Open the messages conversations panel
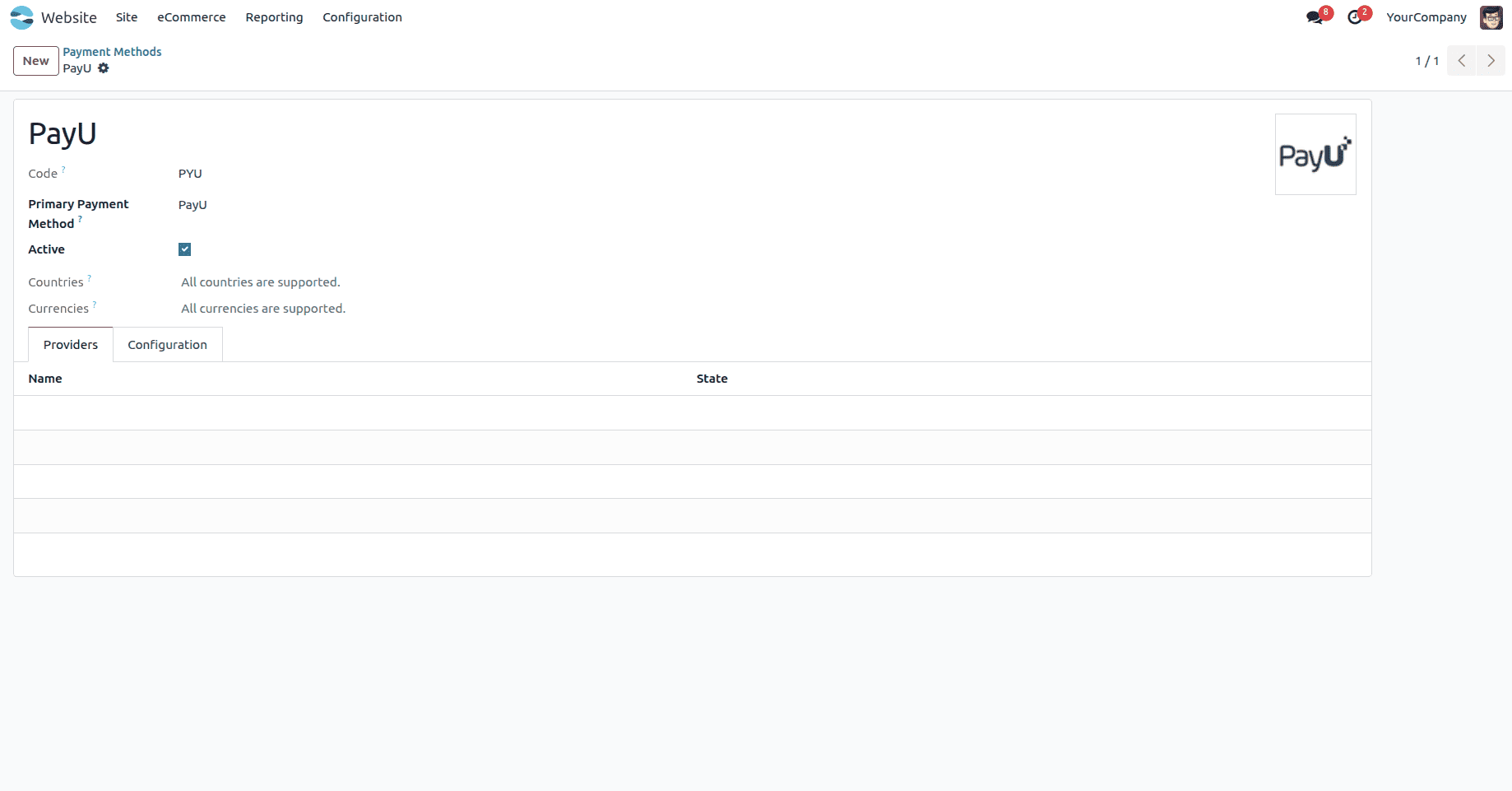The image size is (1512, 791). tap(1315, 17)
